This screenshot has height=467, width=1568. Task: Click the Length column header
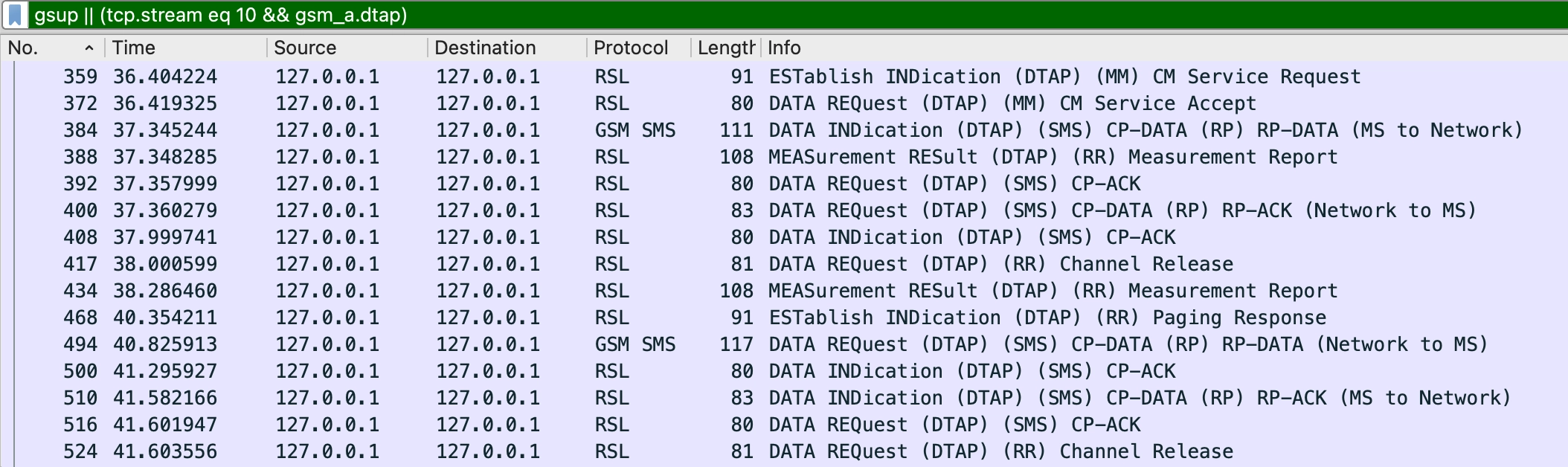[x=725, y=48]
